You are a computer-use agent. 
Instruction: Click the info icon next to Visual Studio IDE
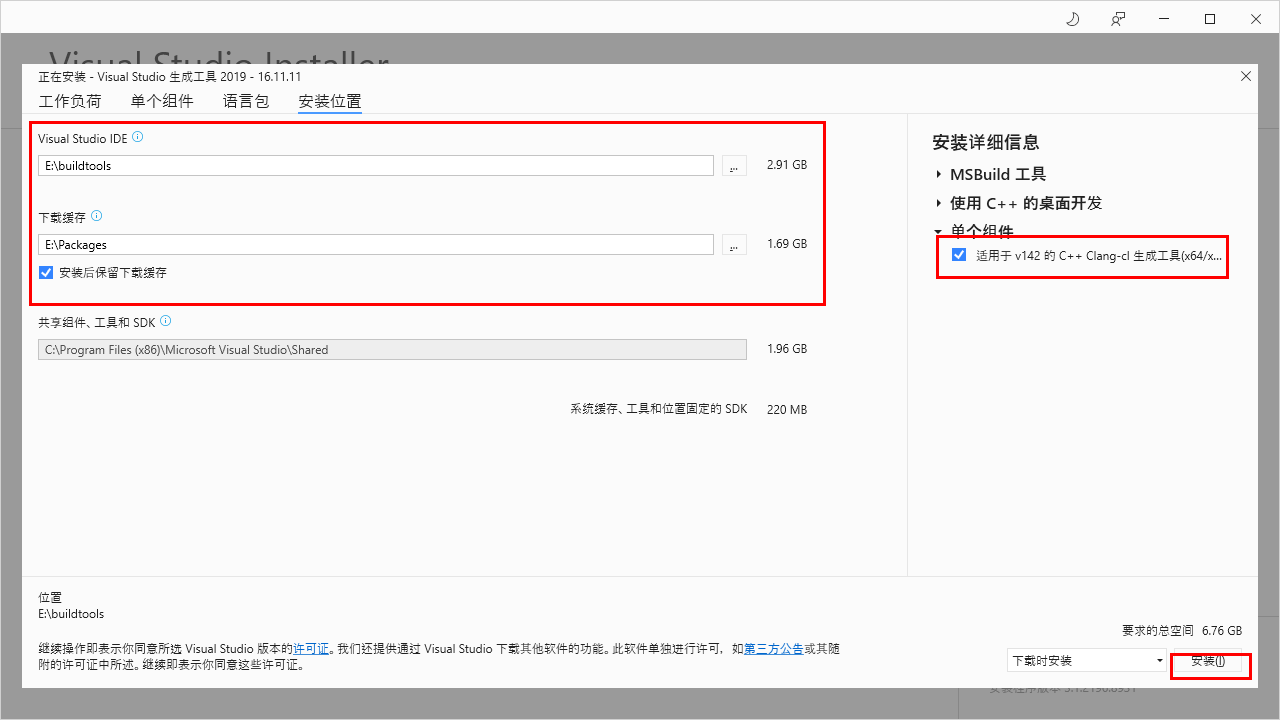click(138, 137)
